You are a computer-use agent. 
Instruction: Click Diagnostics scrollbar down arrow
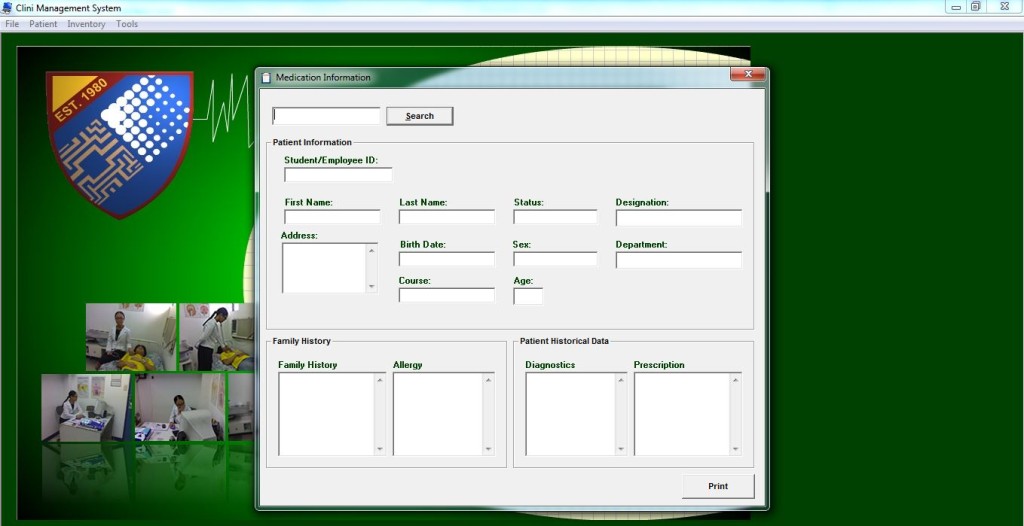point(620,449)
